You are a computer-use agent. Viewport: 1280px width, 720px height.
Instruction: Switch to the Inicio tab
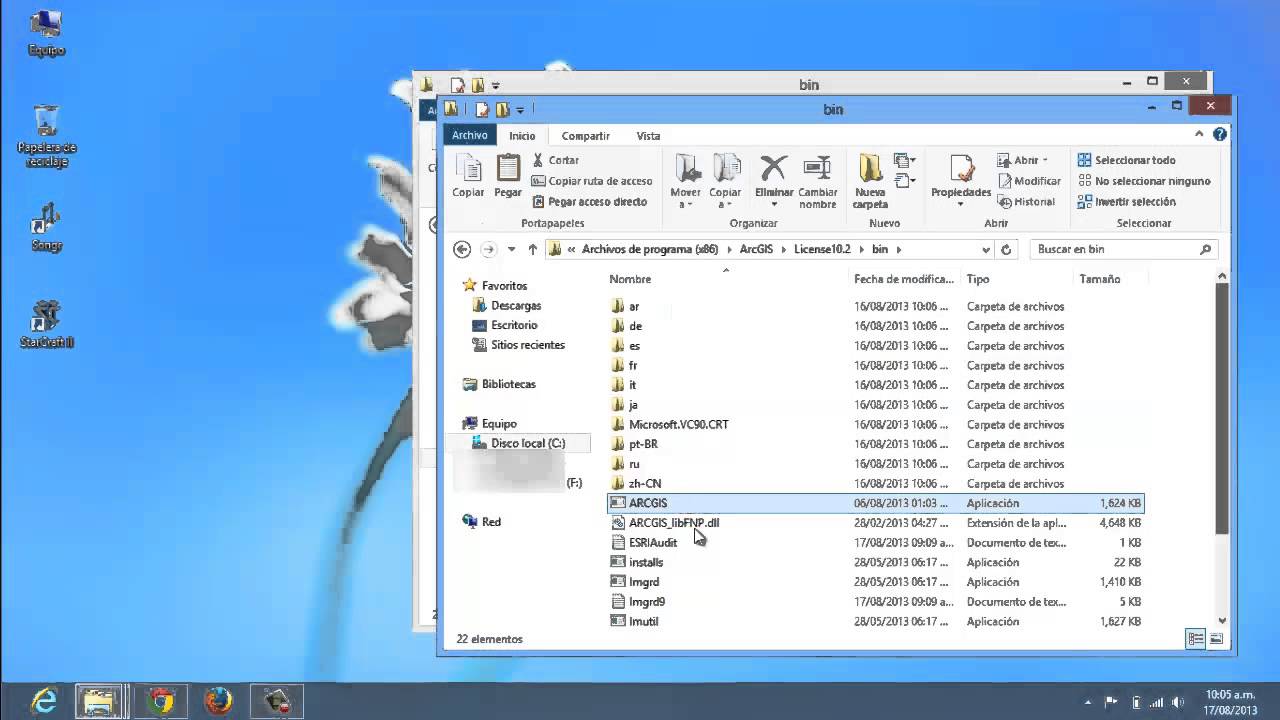tap(522, 135)
